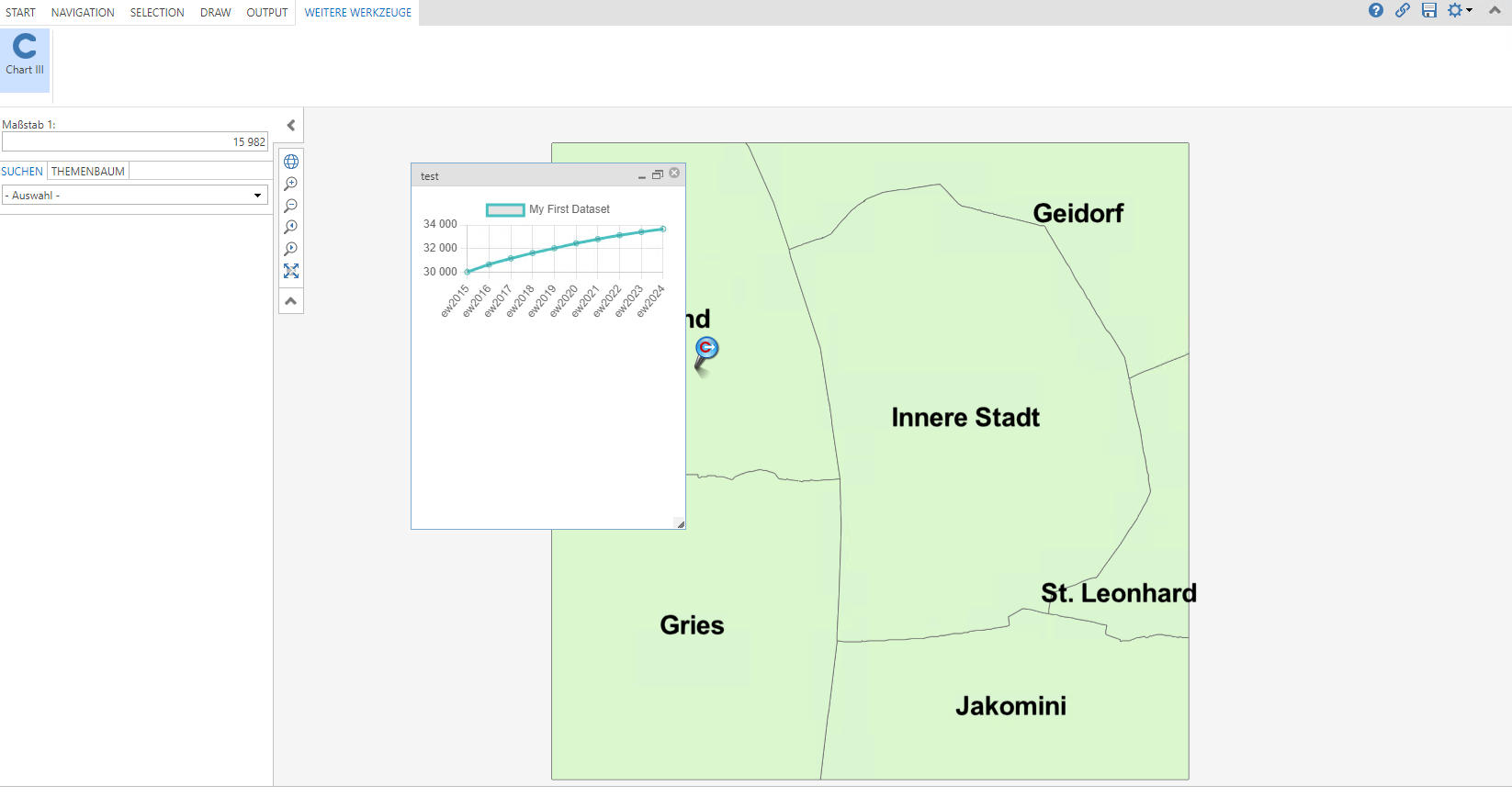Viewport: 1512px width, 808px height.
Task: Open help with the question mark icon
Action: tap(1375, 10)
